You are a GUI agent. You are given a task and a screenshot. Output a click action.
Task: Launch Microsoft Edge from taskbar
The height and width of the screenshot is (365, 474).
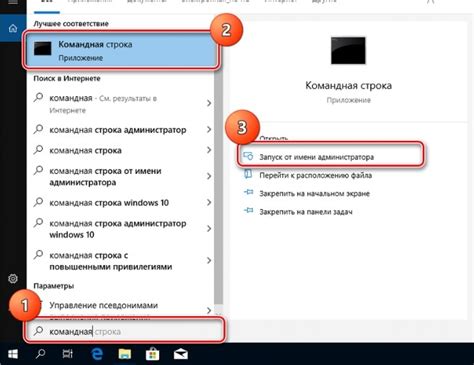coord(97,354)
